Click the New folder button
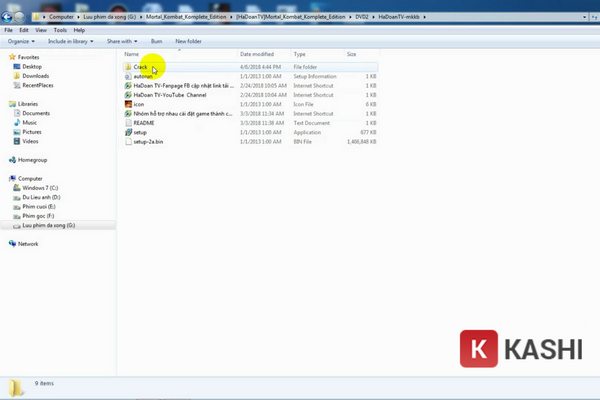 tap(188, 41)
